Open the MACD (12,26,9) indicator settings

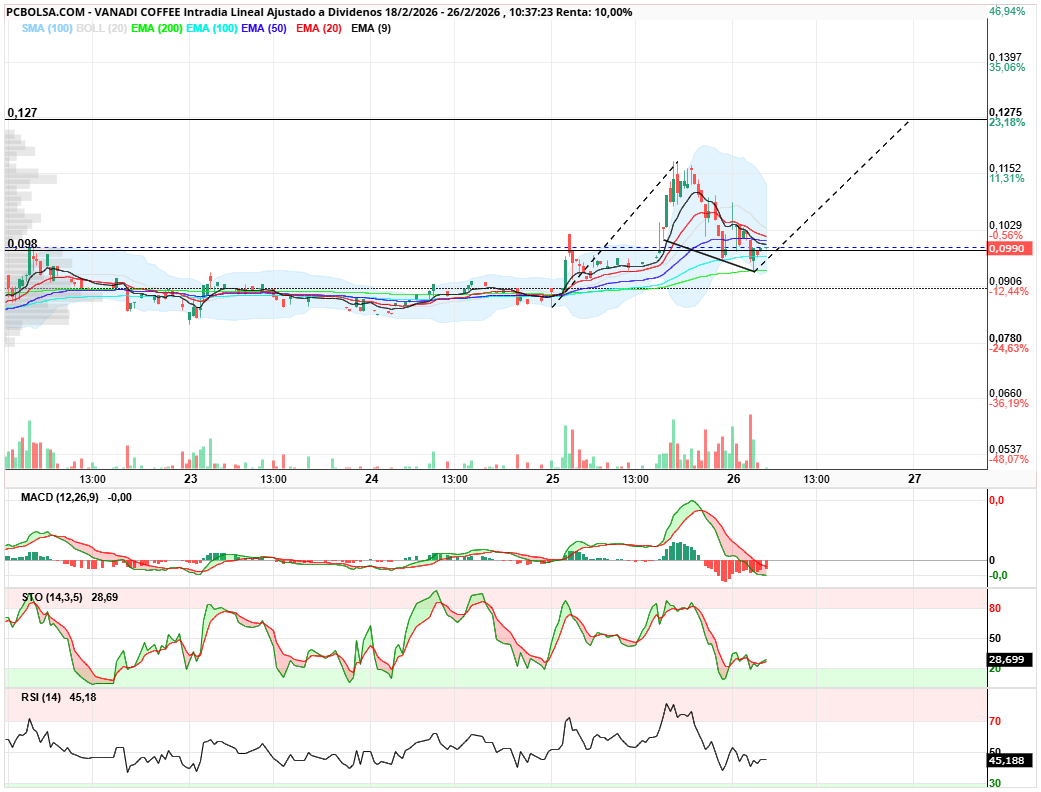click(58, 496)
